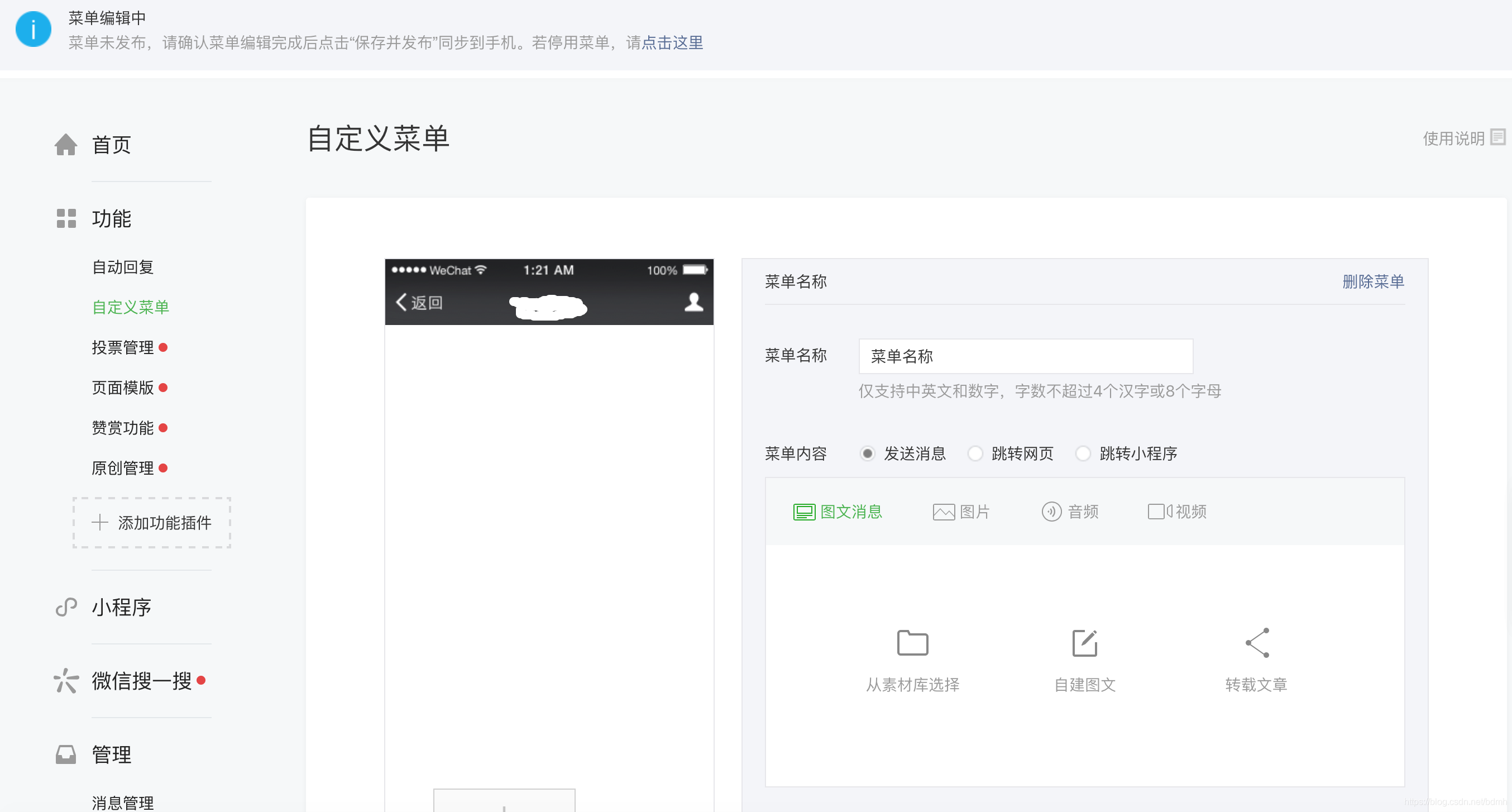Tap the 返回 back chevron in preview
Screen dimensions: 1512x812
click(x=401, y=302)
